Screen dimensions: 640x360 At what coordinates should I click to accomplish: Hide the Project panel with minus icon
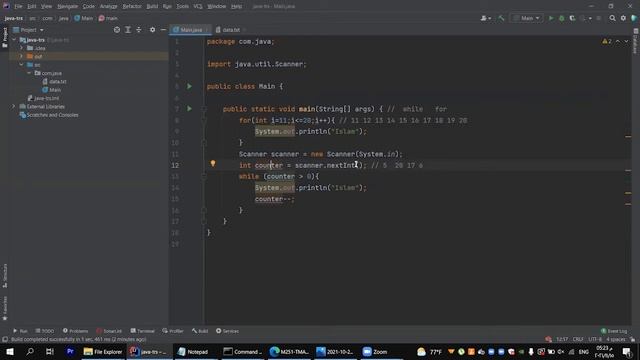pyautogui.click(x=163, y=30)
